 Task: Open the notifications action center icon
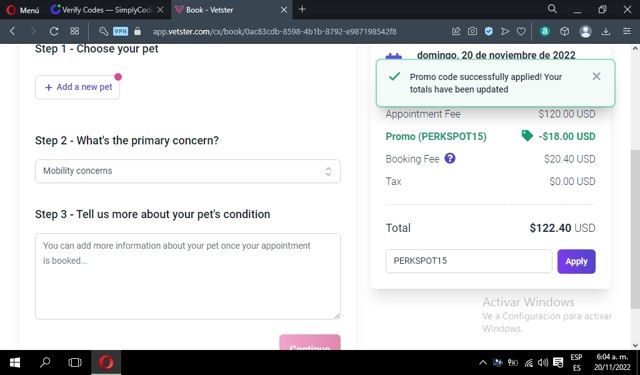pos(558,362)
